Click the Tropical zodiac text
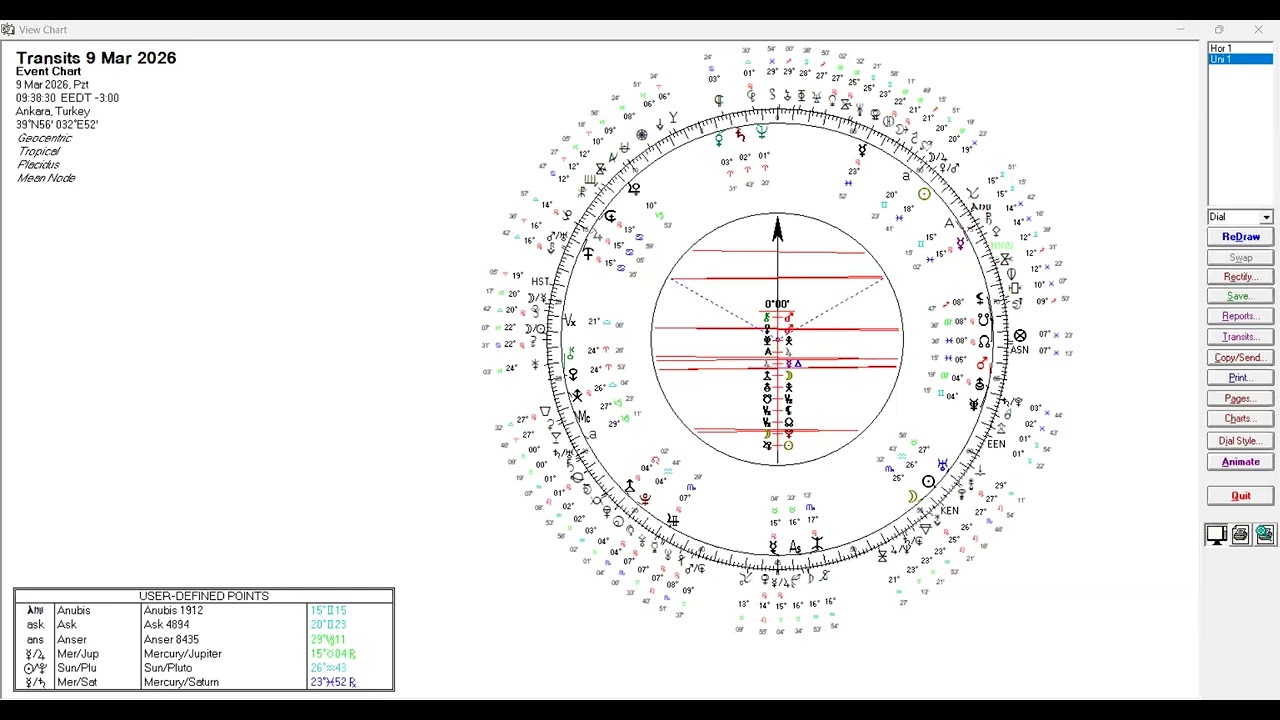 point(38,151)
